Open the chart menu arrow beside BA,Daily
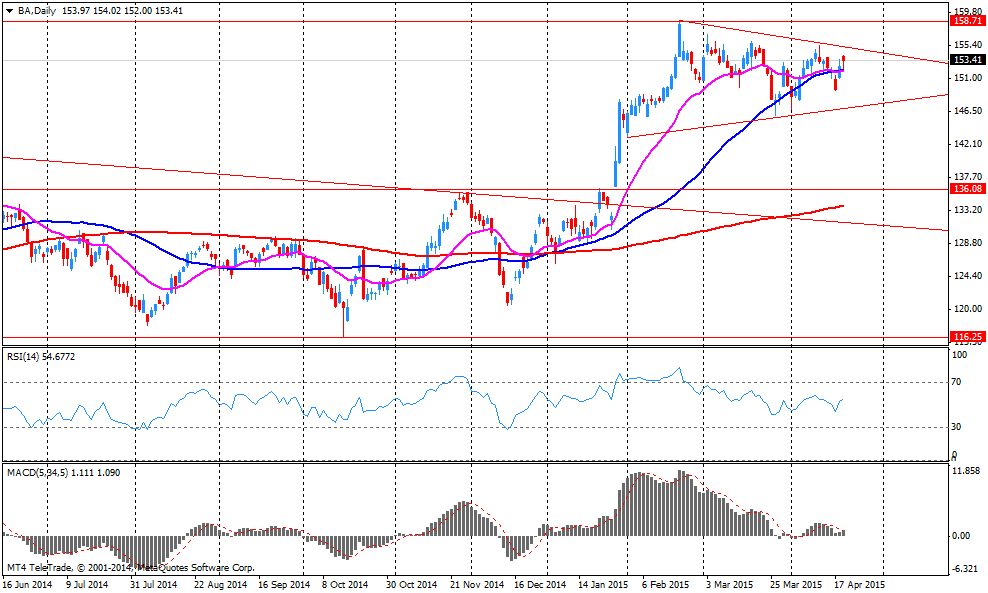 [x=9, y=11]
